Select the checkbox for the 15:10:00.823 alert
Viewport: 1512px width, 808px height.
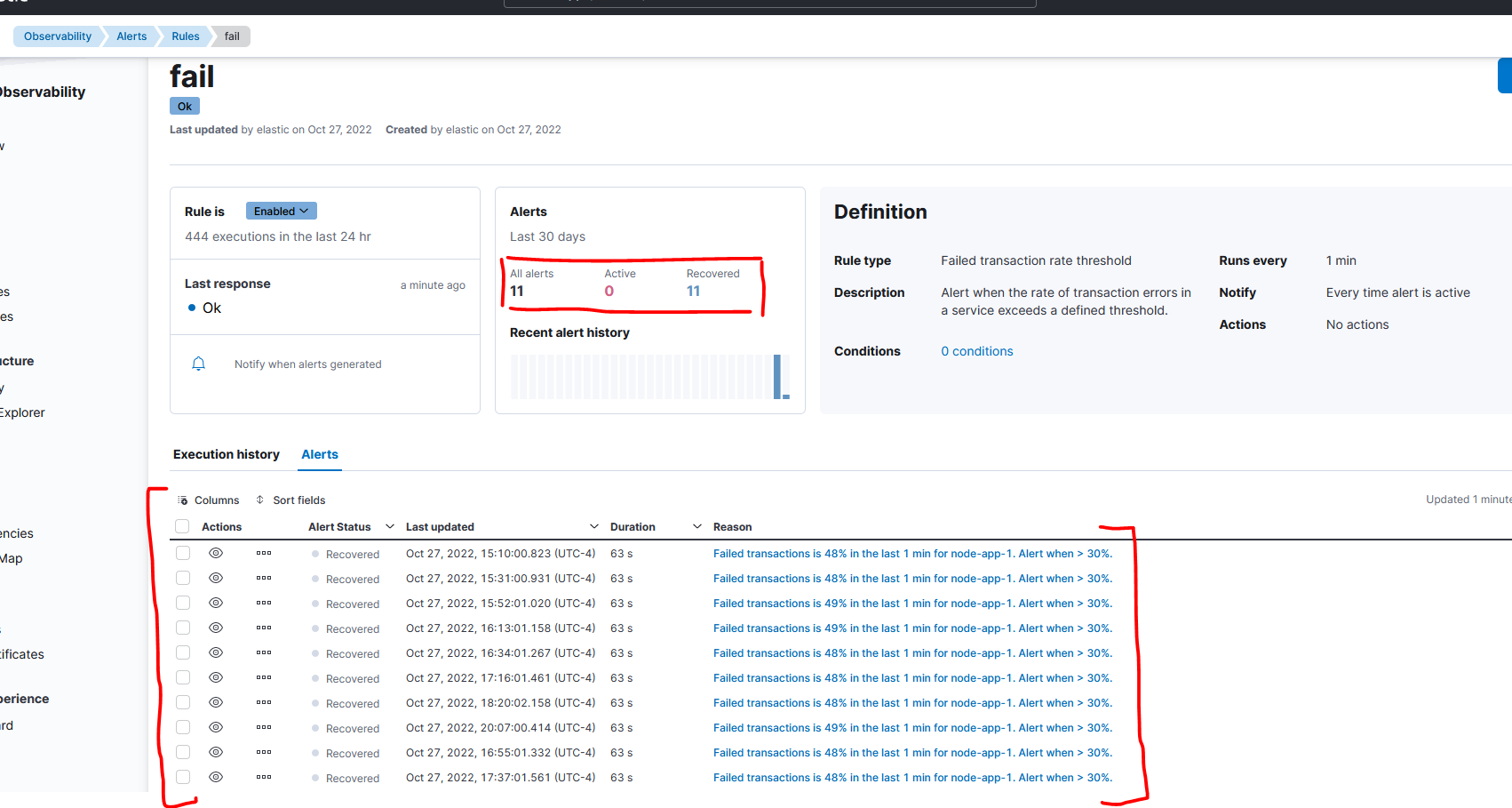[183, 553]
